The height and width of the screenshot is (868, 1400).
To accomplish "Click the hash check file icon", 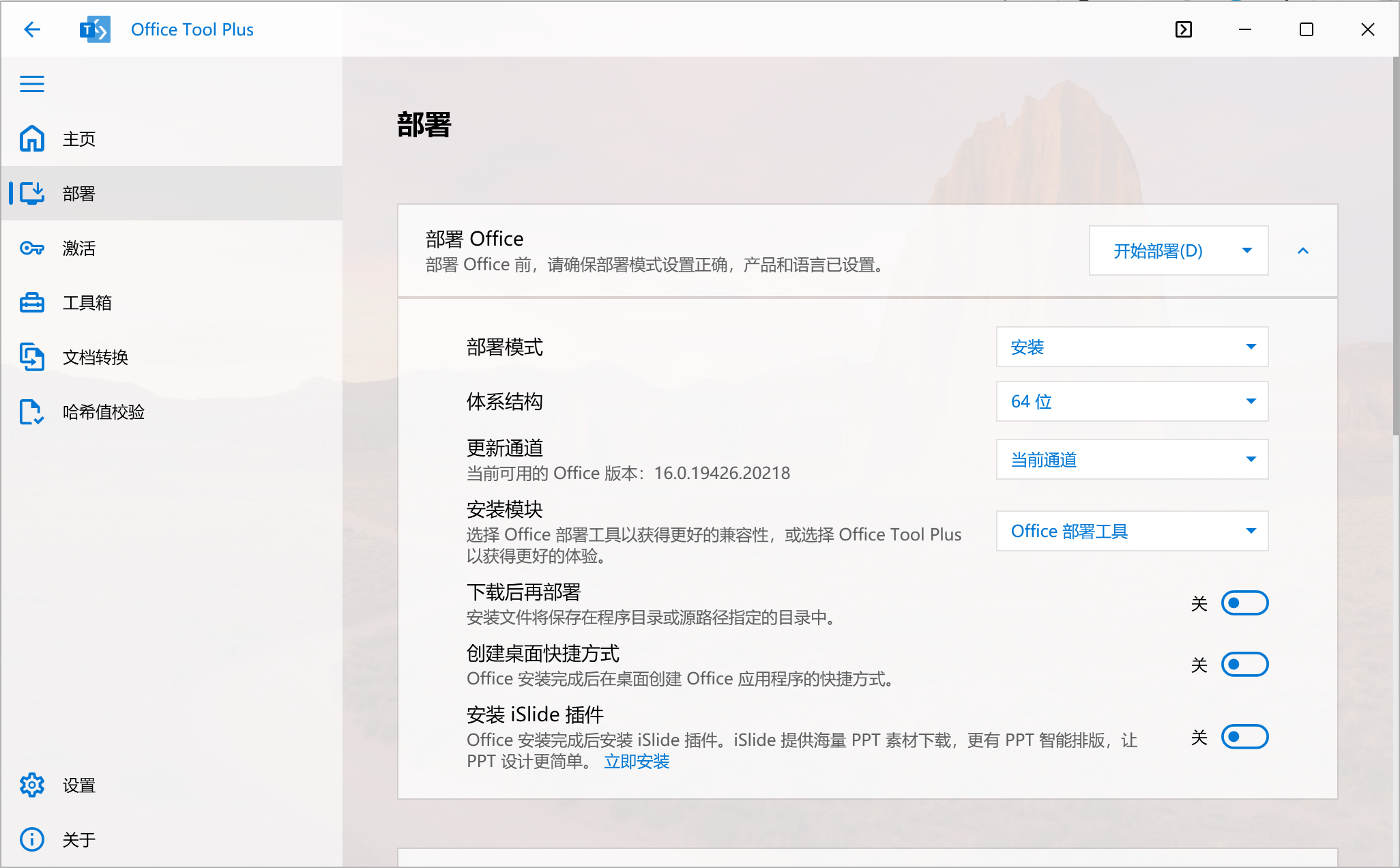I will tap(32, 411).
